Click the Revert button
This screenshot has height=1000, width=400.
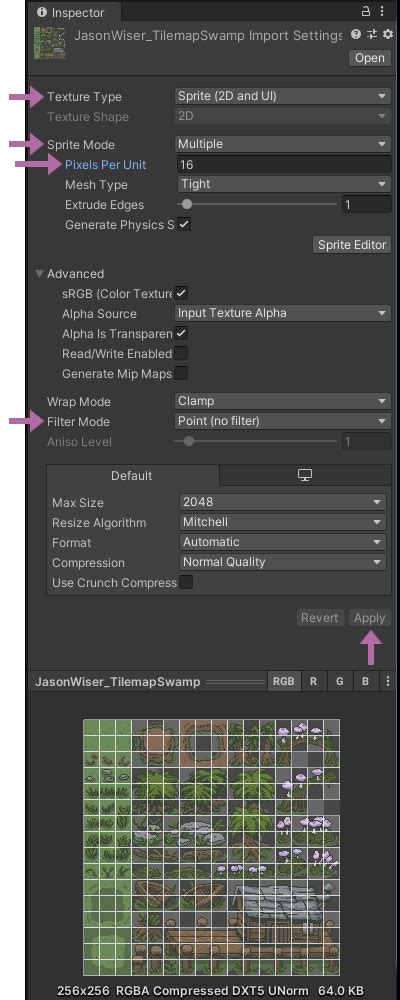click(320, 618)
